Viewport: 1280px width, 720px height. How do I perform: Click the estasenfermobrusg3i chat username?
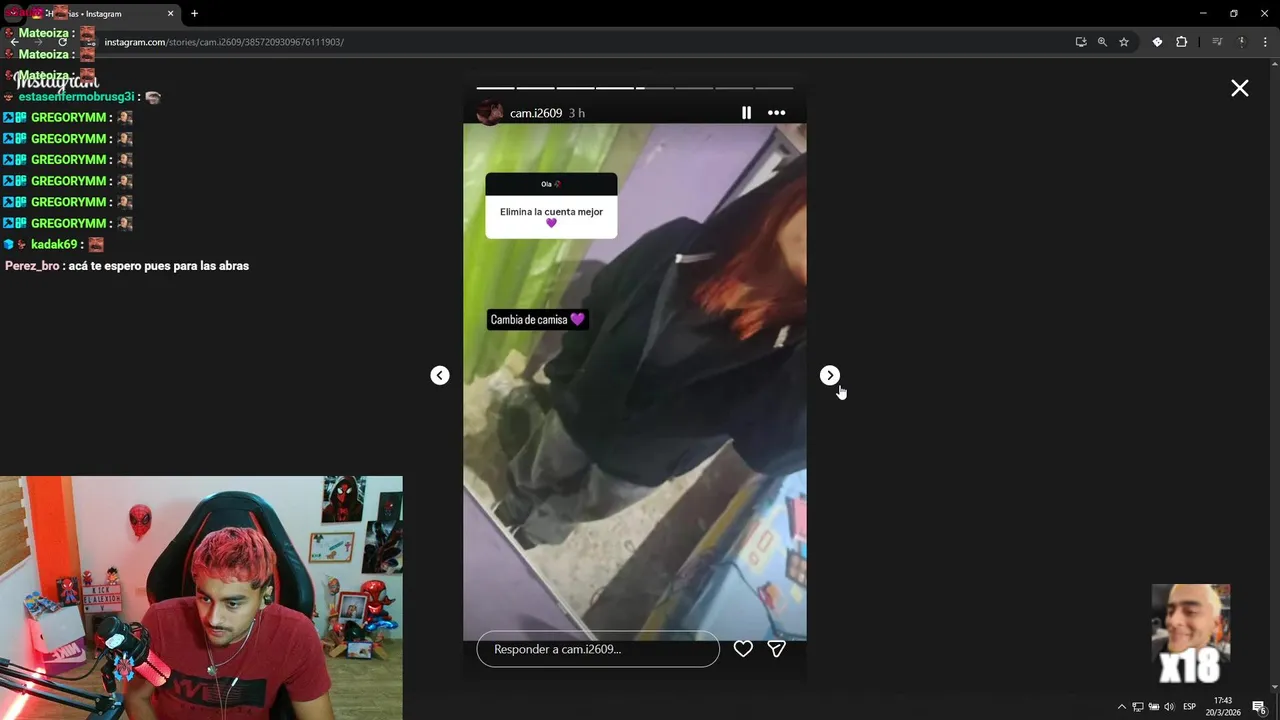click(76, 97)
